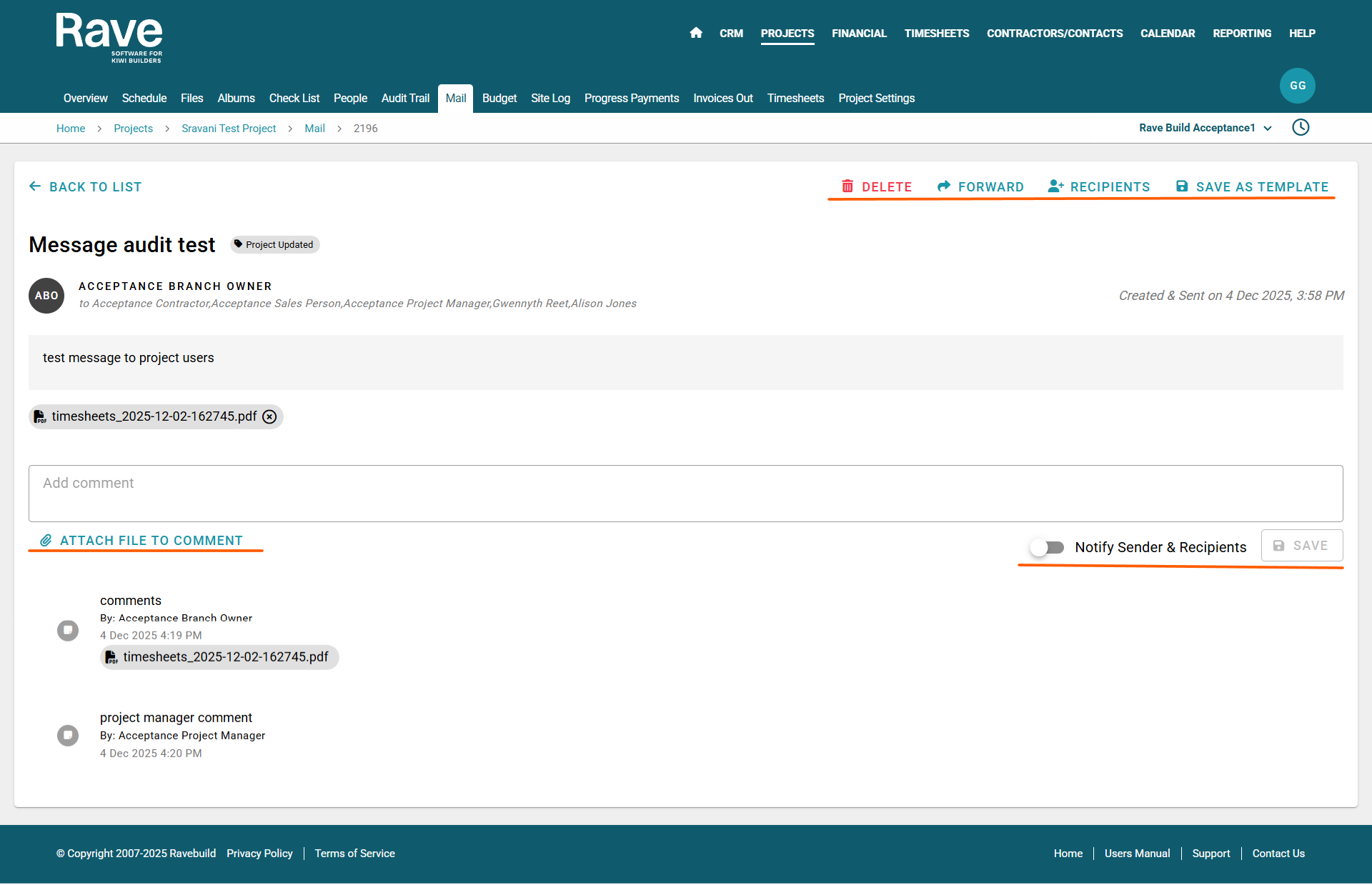1372x885 pixels.
Task: Click the home icon in top navigation
Action: pos(696,33)
